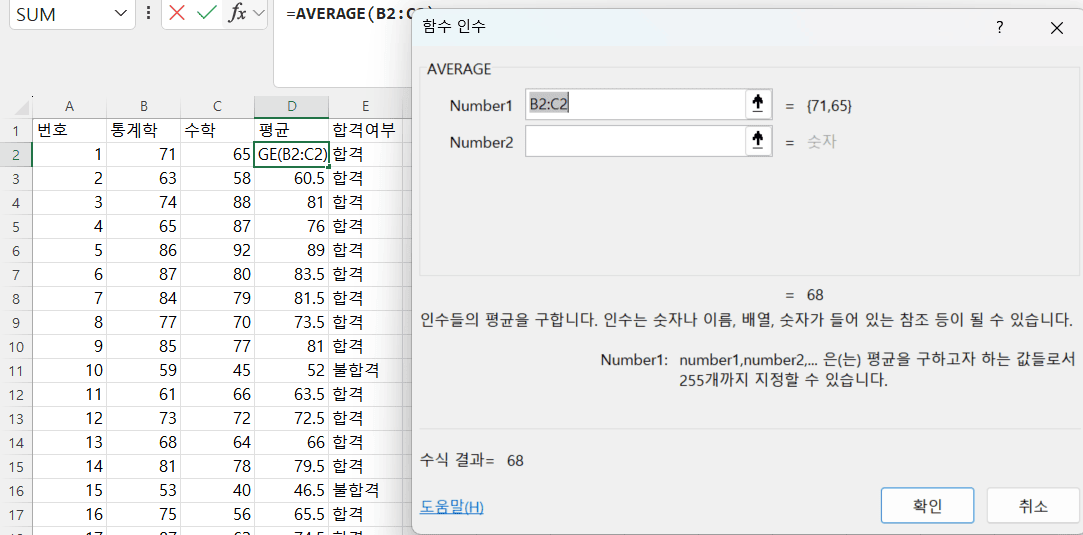This screenshot has height=535, width=1083.
Task: Collapse dialog using Number1 range selector arrow
Action: (758, 104)
